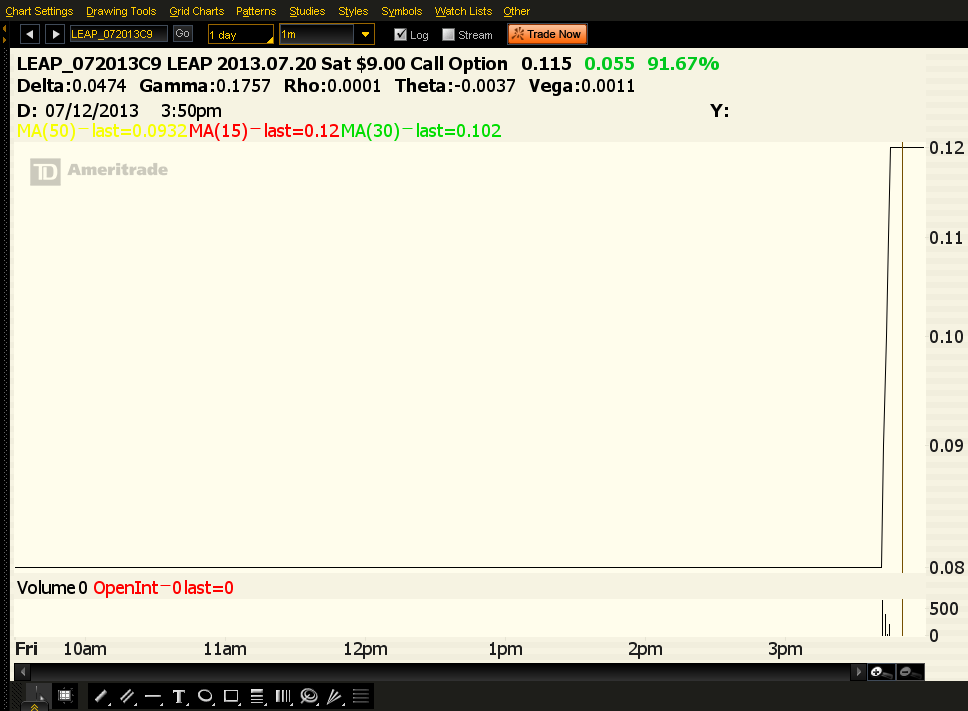Image resolution: width=968 pixels, height=711 pixels.
Task: Toggle the grid view icon in bottom toolbar
Action: tap(65, 695)
